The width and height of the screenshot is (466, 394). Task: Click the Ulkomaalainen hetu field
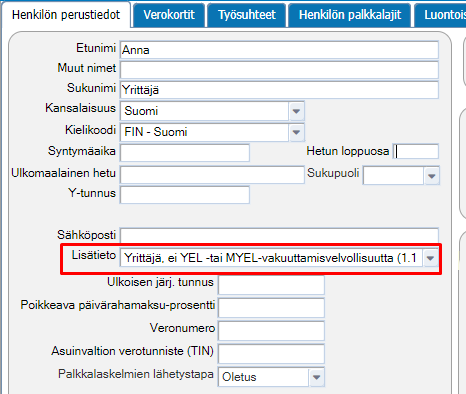click(212, 175)
